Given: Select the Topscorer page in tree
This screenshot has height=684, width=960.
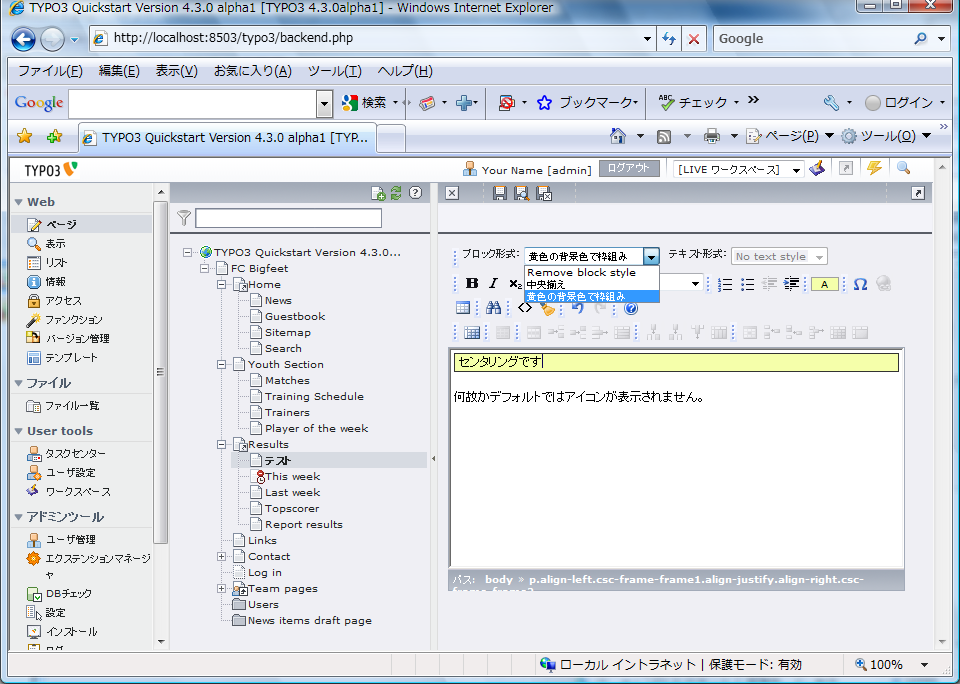Looking at the screenshot, I should point(291,508).
